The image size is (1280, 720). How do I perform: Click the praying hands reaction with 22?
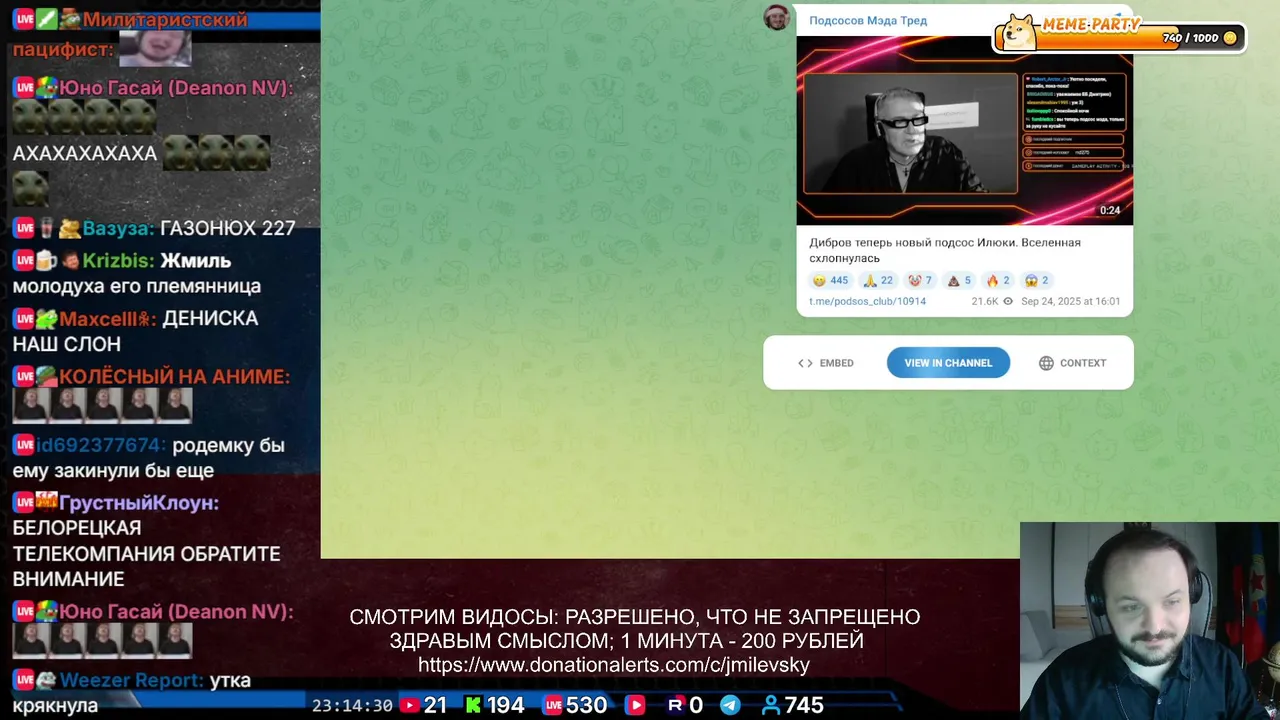pos(879,280)
